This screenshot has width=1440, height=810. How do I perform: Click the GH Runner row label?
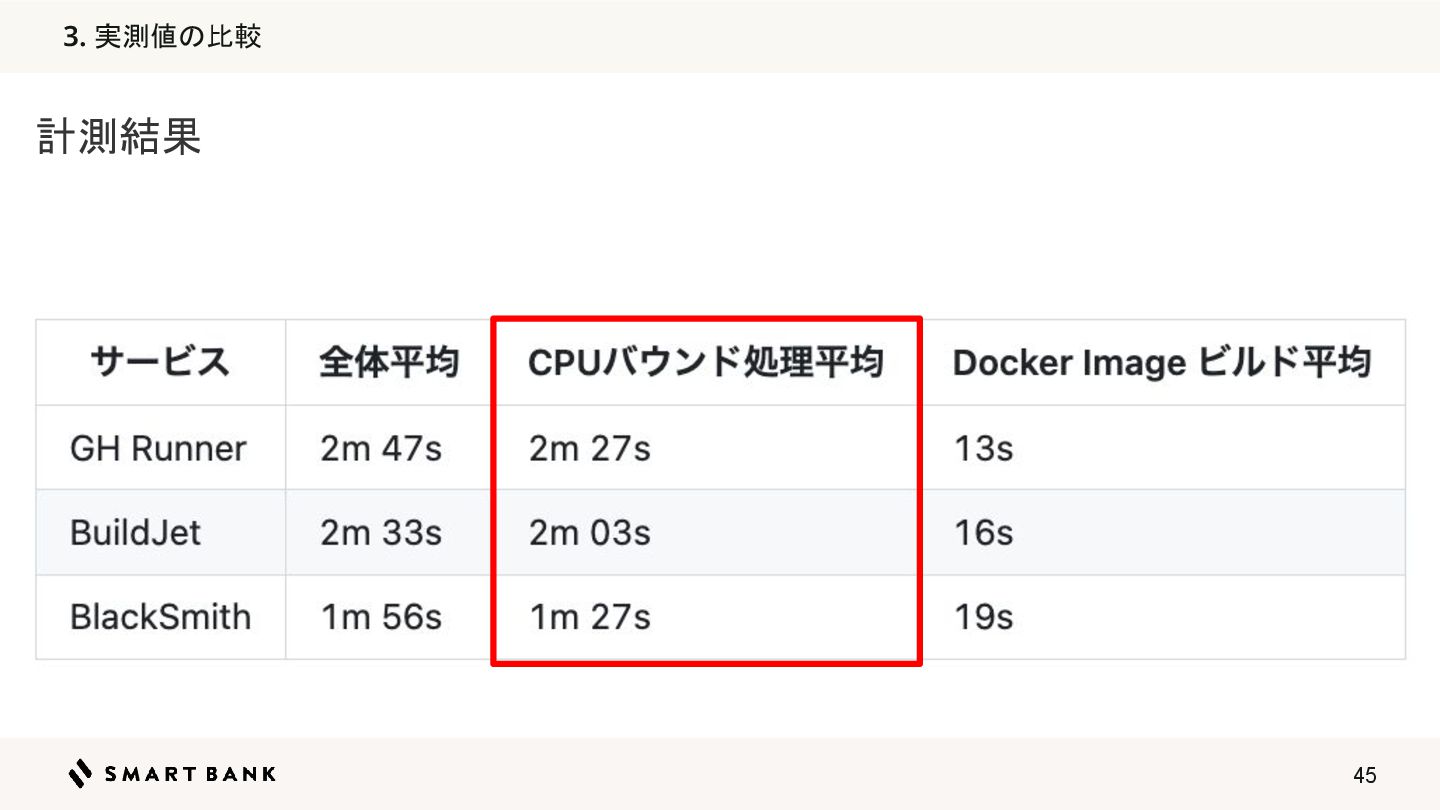pos(158,448)
